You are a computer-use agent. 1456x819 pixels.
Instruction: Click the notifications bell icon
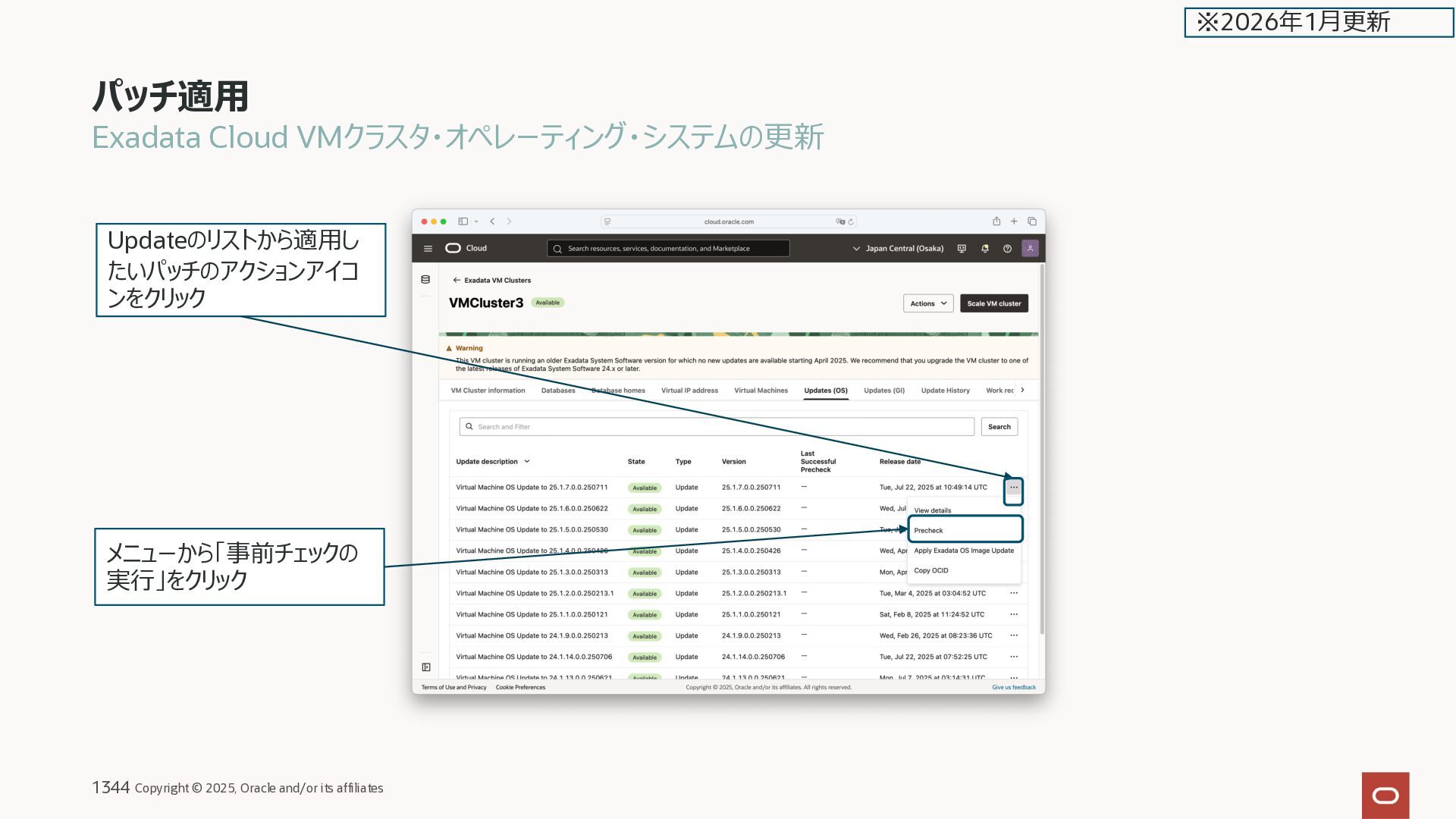tap(984, 249)
